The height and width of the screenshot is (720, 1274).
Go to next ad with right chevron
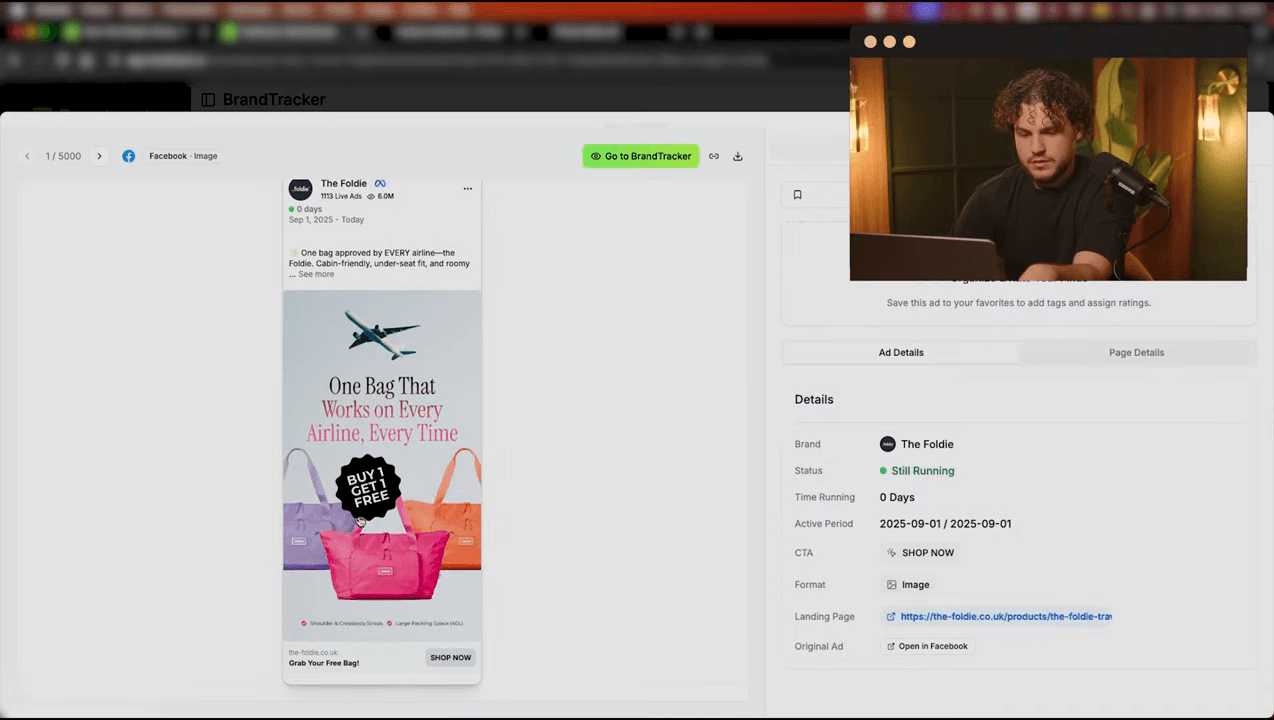click(x=99, y=156)
